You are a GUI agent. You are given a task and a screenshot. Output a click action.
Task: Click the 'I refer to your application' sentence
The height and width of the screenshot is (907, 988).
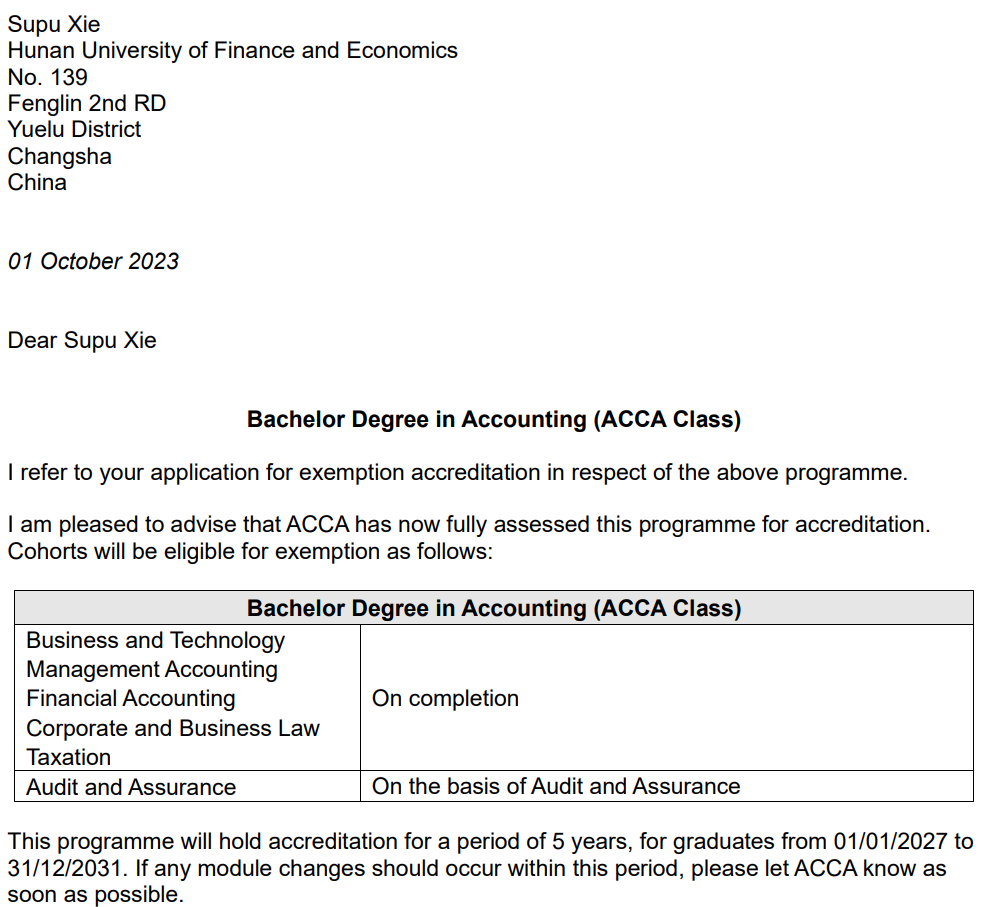tap(457, 472)
